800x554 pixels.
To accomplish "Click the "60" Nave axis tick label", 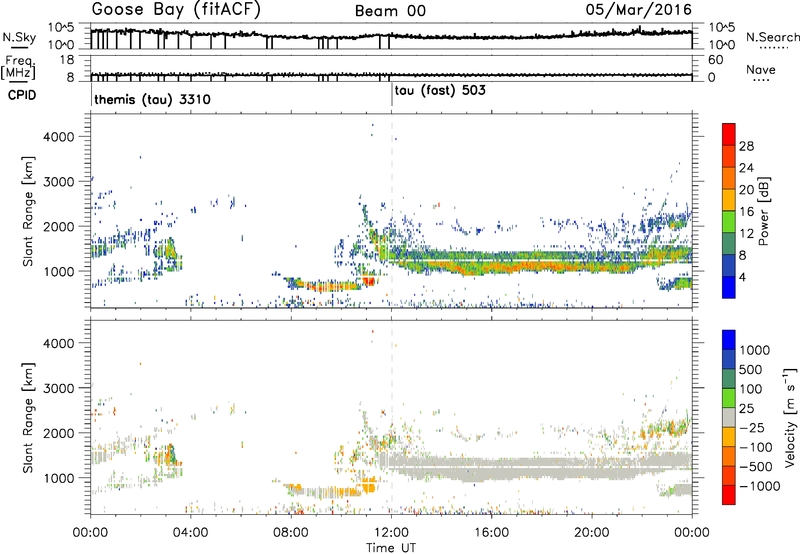I will [x=715, y=60].
